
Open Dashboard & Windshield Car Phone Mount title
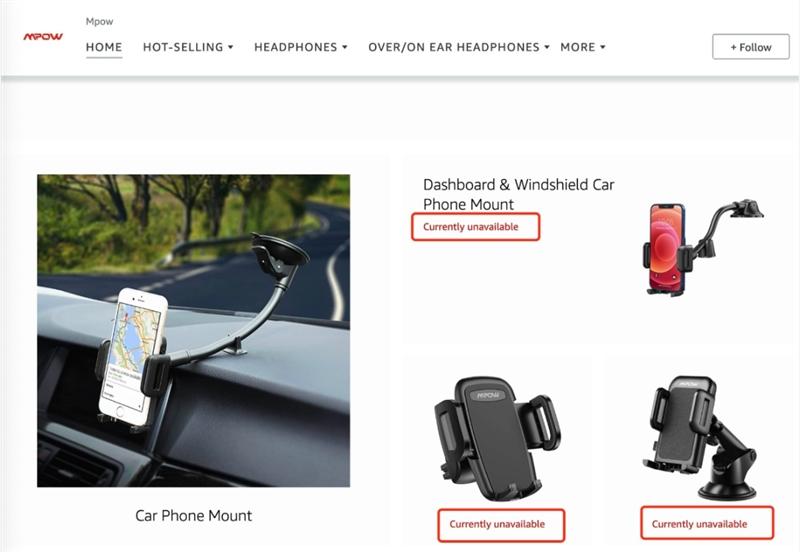tap(518, 194)
